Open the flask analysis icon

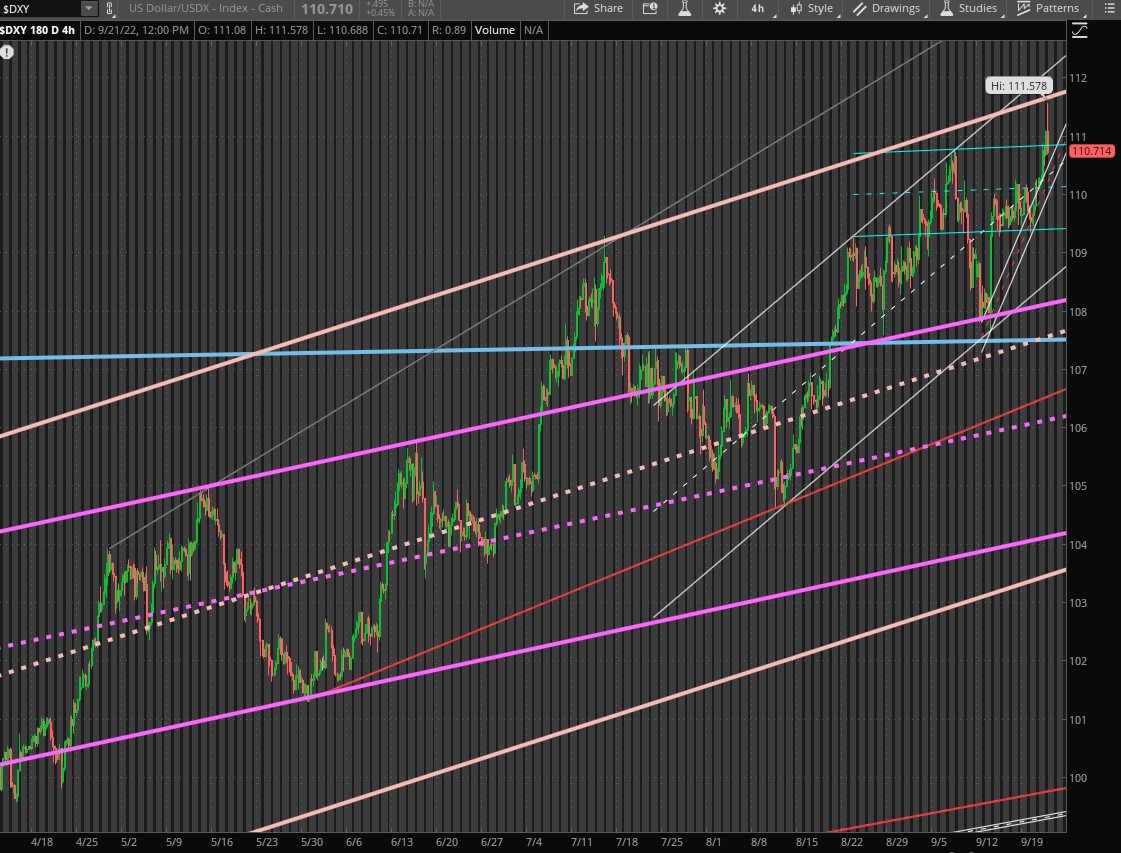(x=684, y=9)
